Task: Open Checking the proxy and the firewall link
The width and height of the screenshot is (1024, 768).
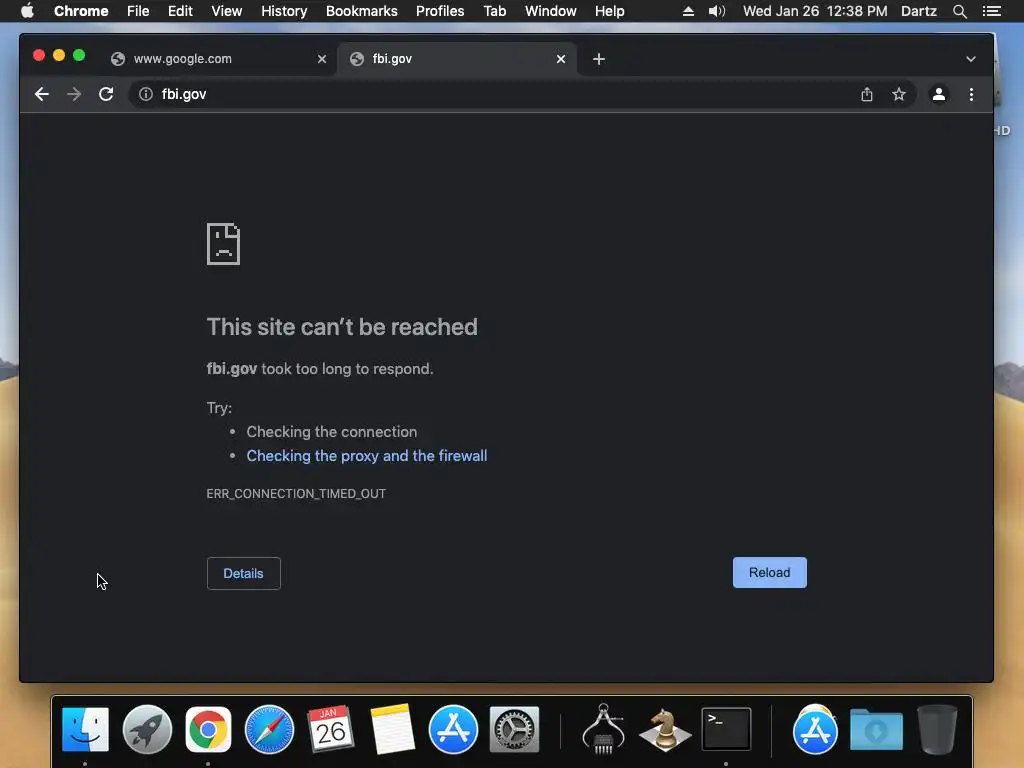Action: point(366,456)
